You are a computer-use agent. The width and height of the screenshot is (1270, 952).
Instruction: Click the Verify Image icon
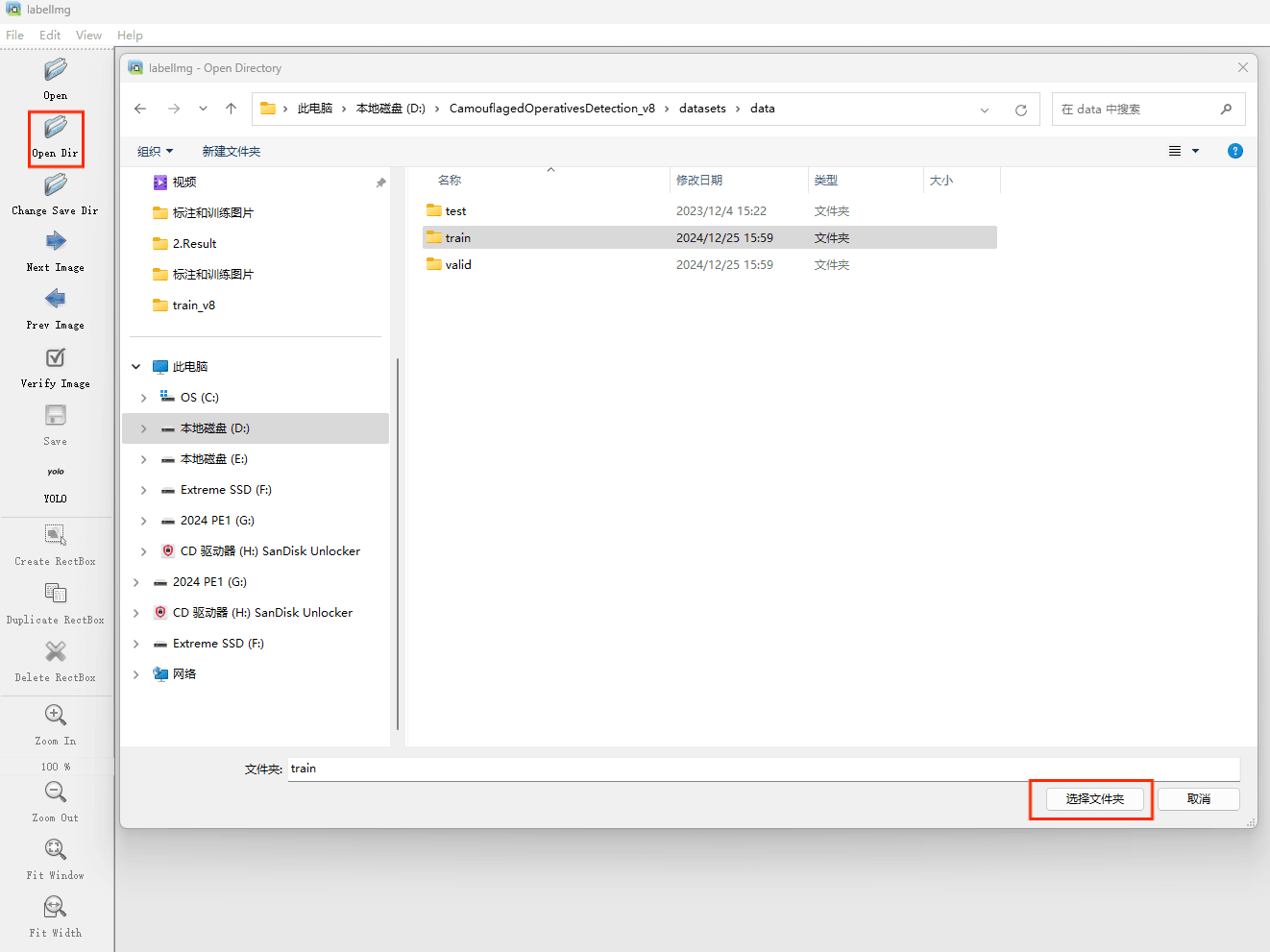click(56, 358)
